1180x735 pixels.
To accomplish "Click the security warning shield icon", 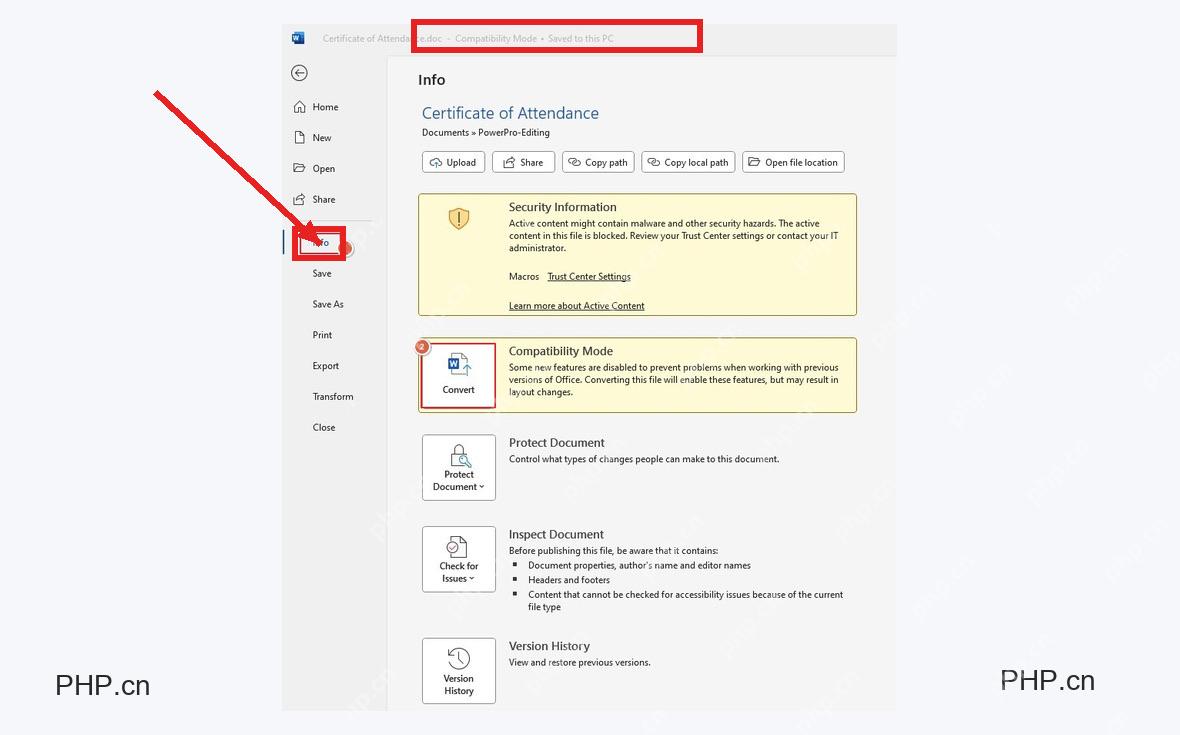I will tap(459, 219).
